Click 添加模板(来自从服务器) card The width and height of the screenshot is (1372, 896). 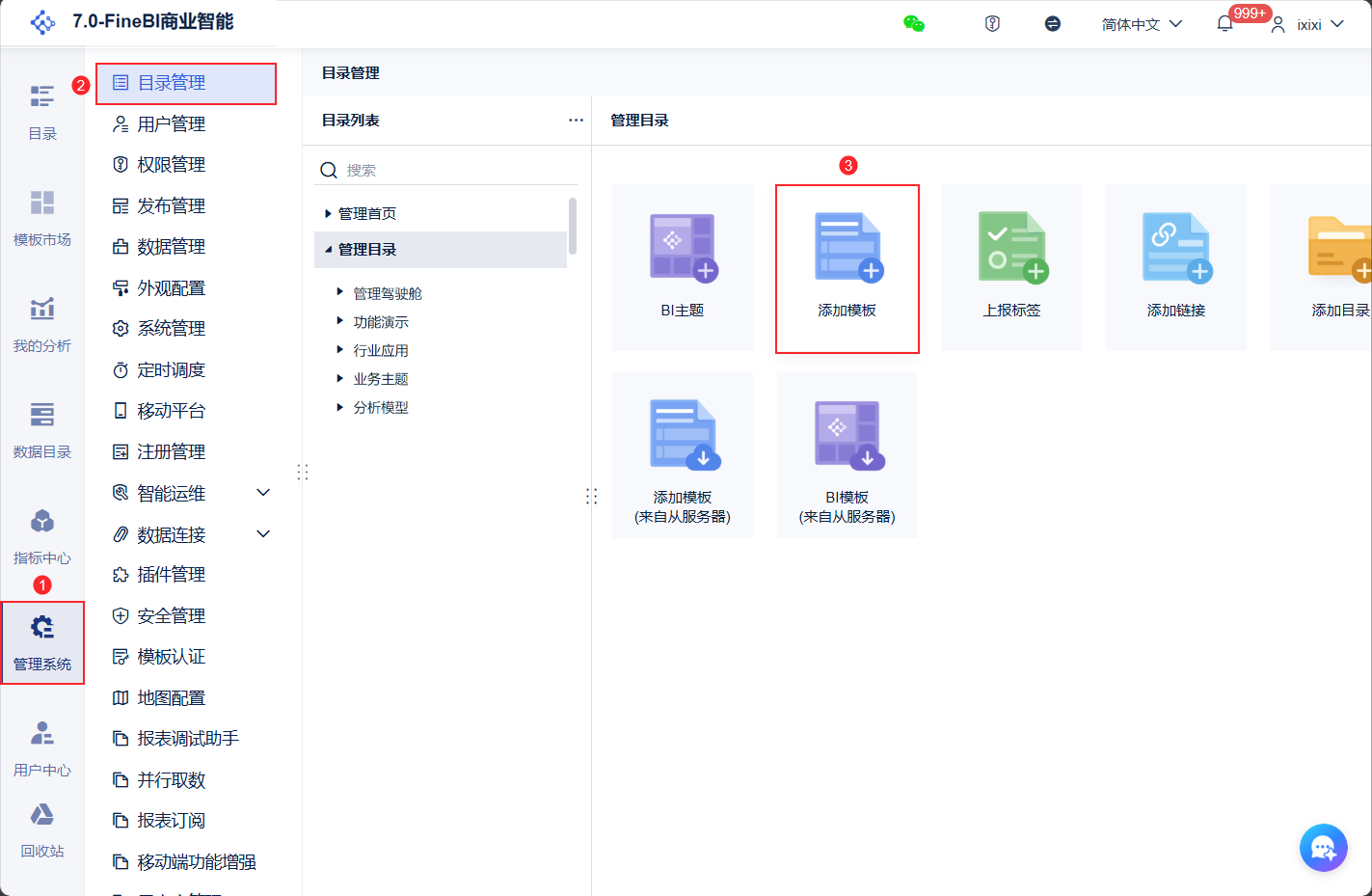pyautogui.click(x=683, y=454)
